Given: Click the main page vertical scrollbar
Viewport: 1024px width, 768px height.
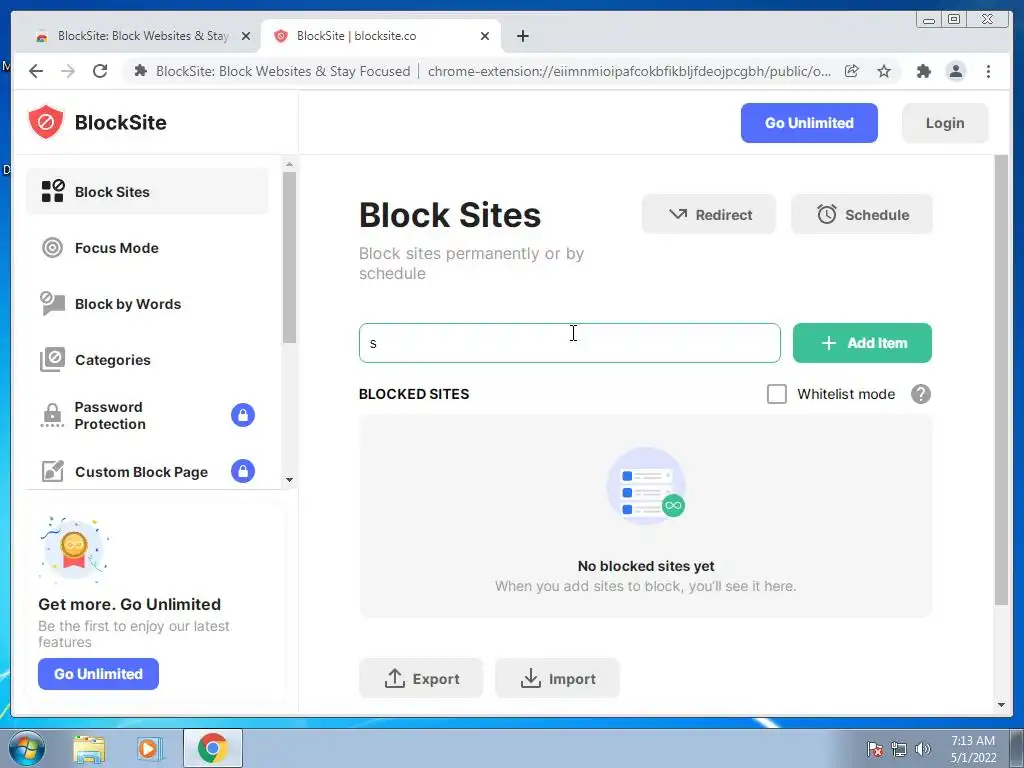Looking at the screenshot, I should tap(1001, 379).
